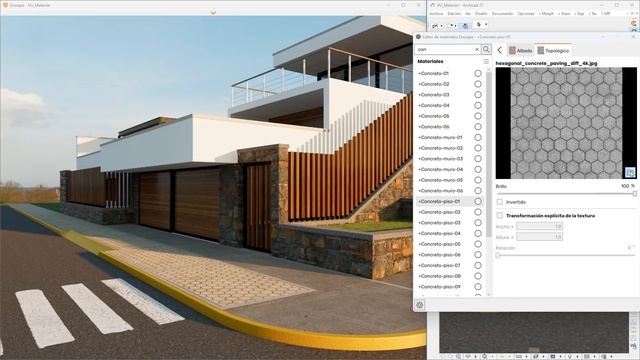Select the arrow pointer tool in Archicad toolbar
This screenshot has height=360, width=640.
click(x=479, y=25)
